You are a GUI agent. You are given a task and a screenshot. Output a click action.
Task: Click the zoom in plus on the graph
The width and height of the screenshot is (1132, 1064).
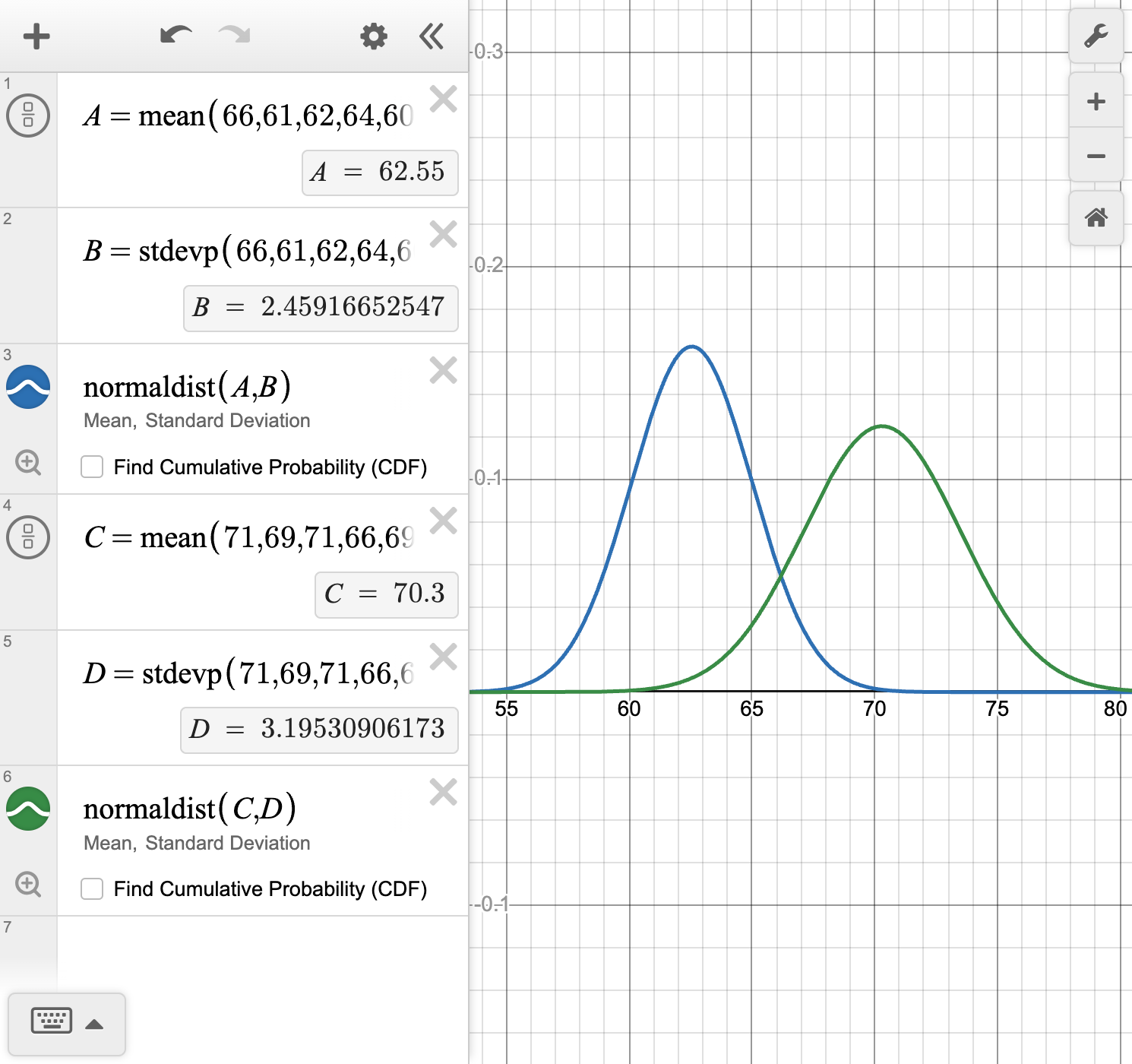tap(1095, 101)
